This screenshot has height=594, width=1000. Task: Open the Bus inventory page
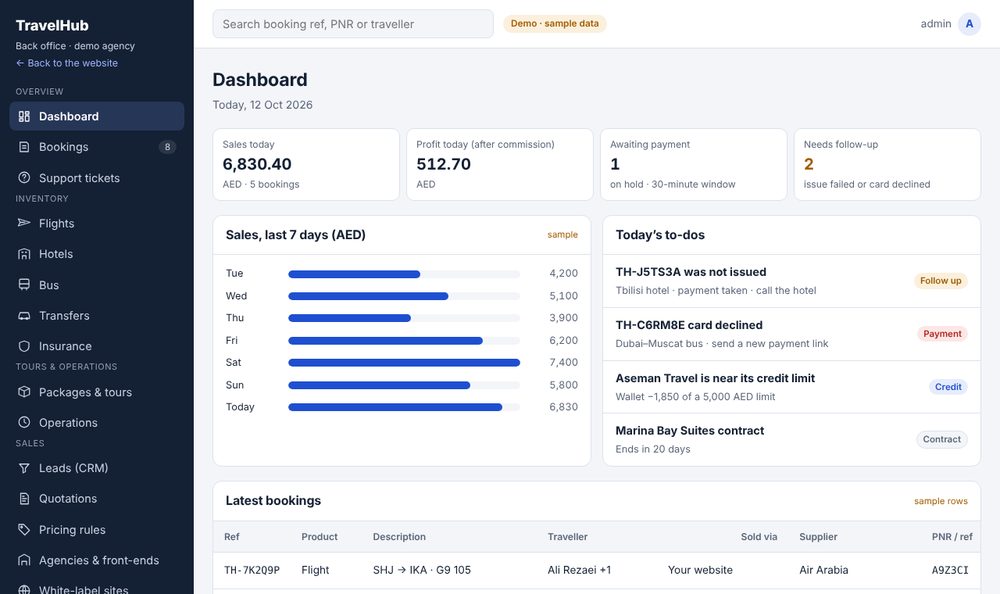tap(97, 285)
